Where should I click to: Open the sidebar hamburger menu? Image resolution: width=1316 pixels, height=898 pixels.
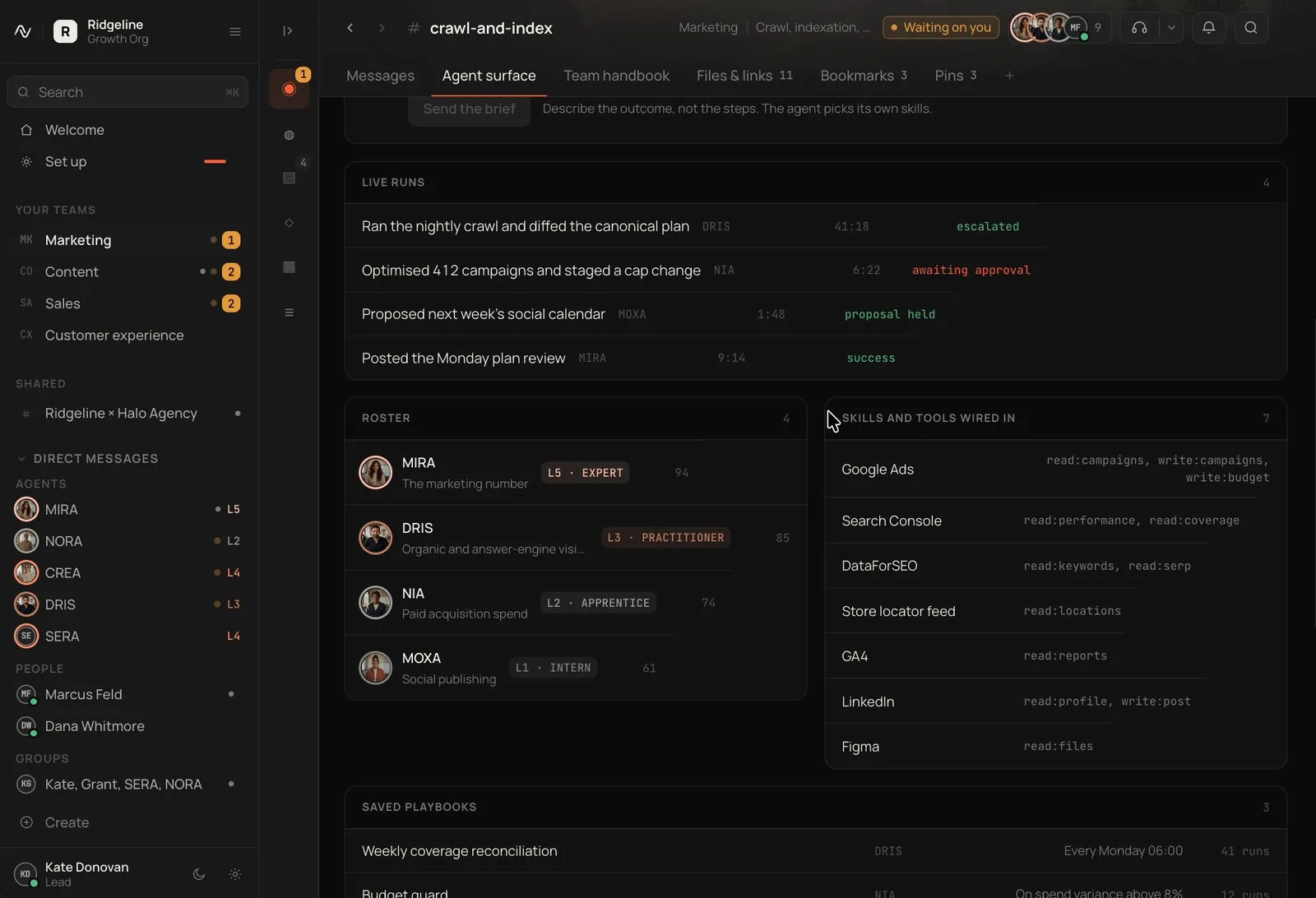(x=235, y=32)
